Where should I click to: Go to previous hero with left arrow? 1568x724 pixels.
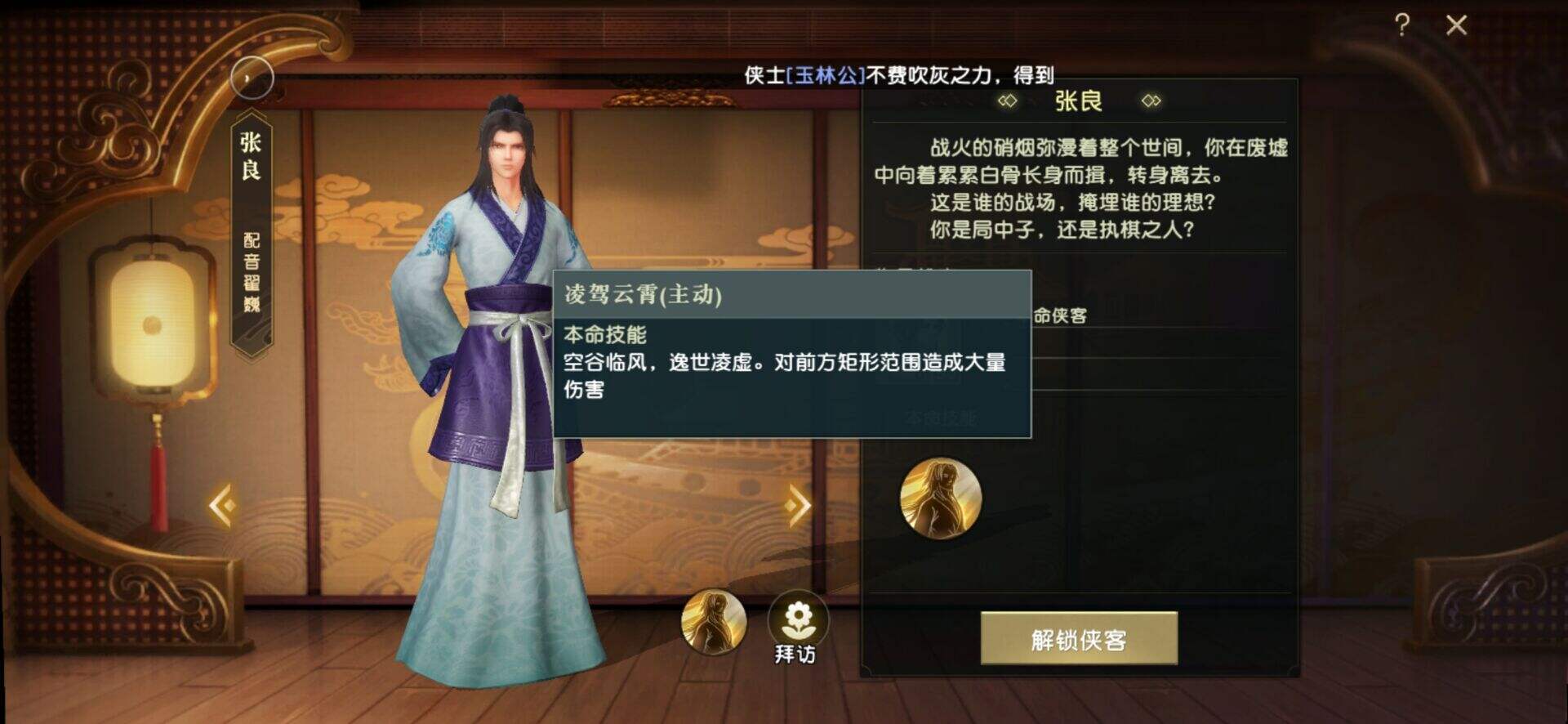point(223,506)
